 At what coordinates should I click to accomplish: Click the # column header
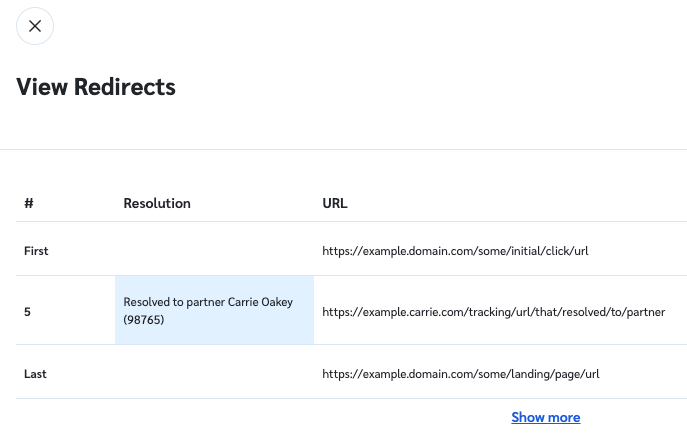[29, 203]
